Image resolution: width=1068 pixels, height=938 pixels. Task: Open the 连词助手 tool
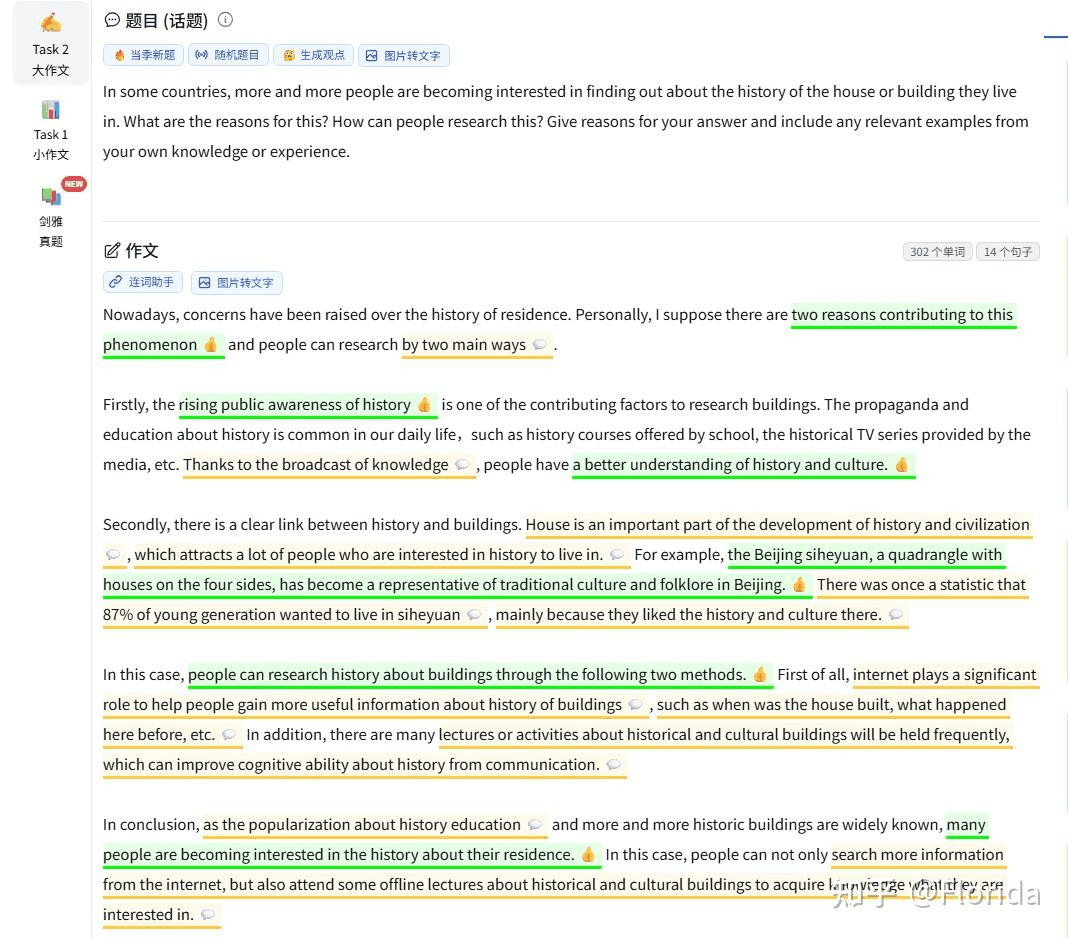point(142,282)
